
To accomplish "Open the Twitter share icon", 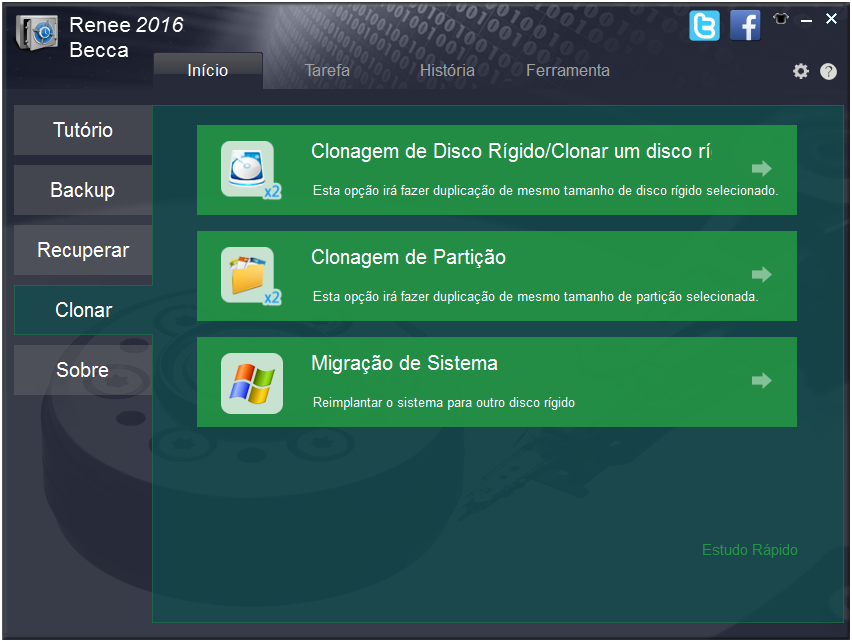I will coord(704,26).
